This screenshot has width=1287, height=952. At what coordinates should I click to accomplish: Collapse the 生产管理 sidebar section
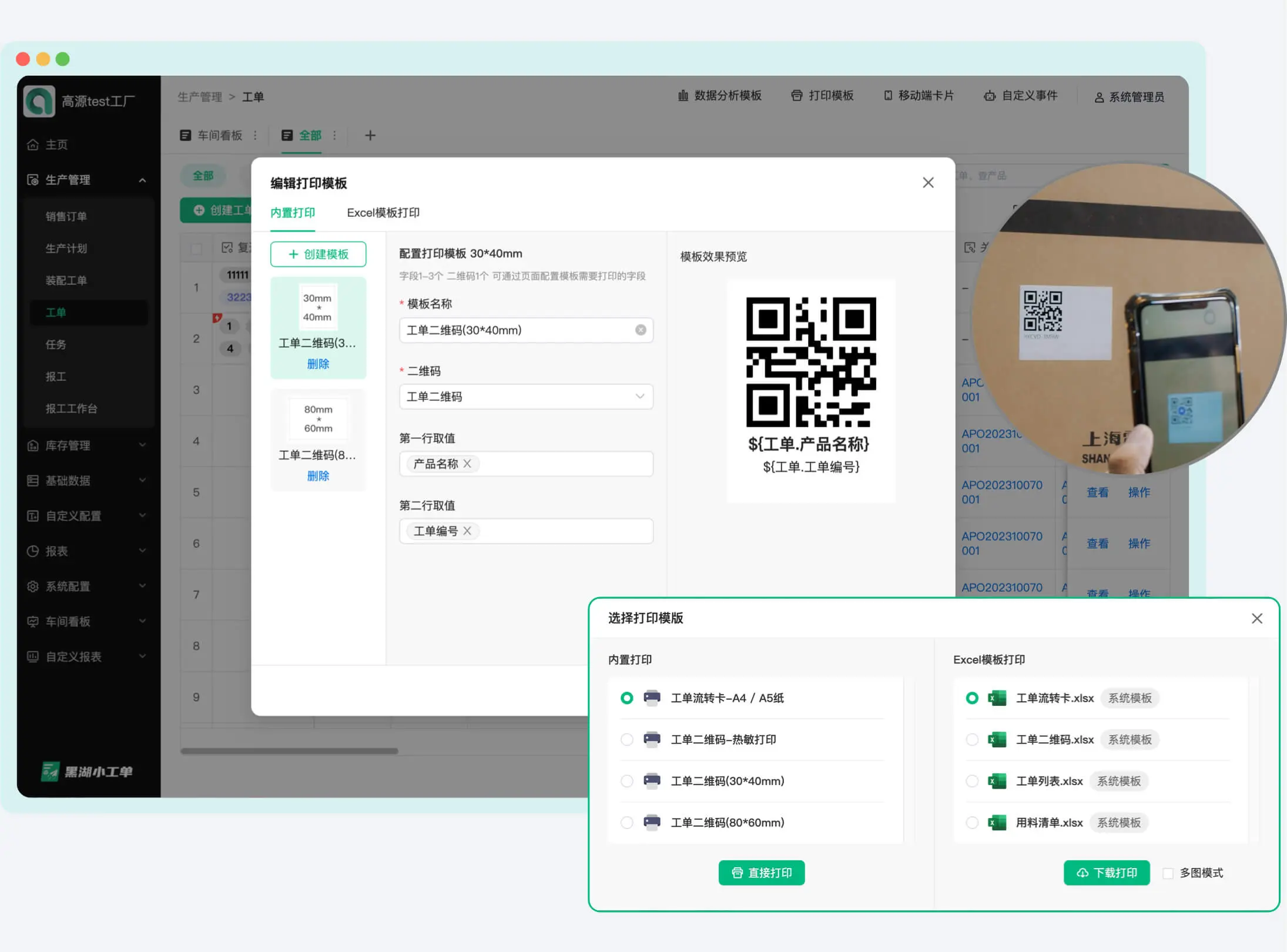click(142, 180)
